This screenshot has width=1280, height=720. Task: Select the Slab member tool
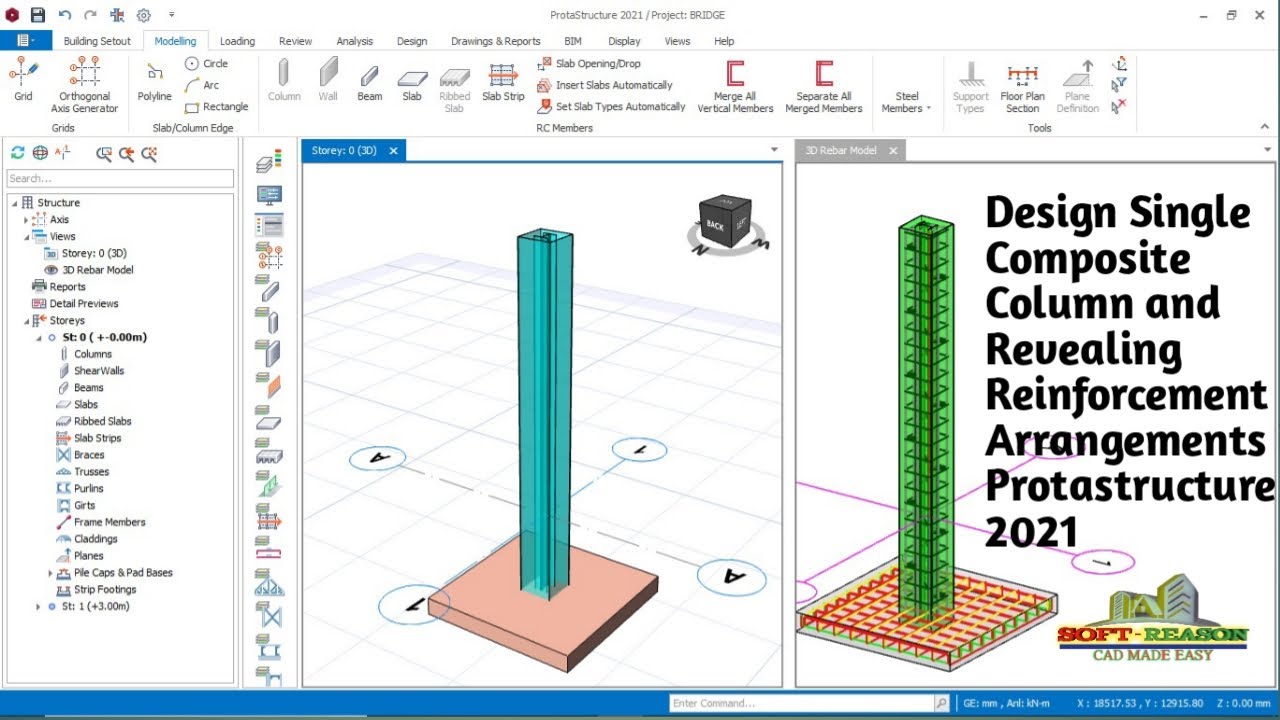point(412,83)
